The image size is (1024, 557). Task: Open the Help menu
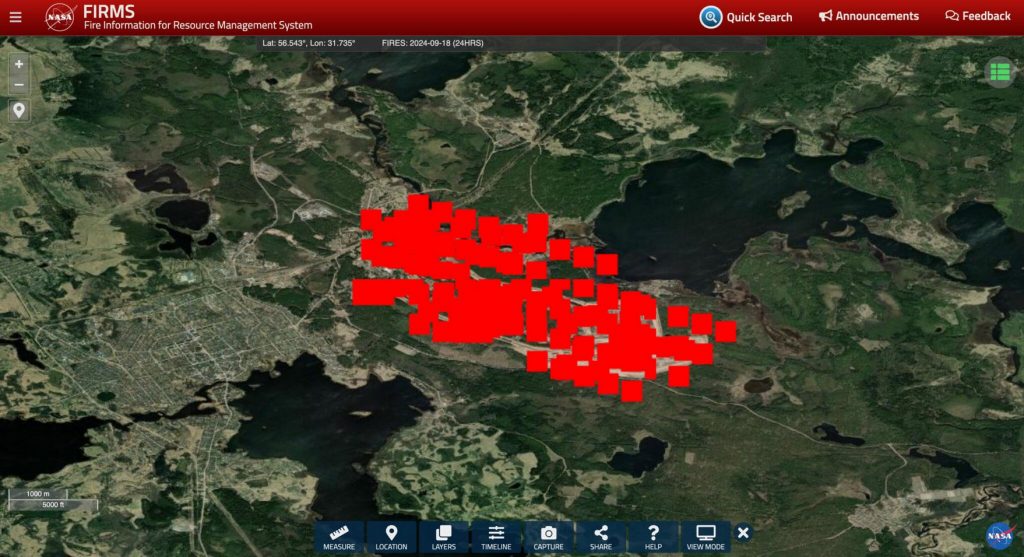(653, 537)
